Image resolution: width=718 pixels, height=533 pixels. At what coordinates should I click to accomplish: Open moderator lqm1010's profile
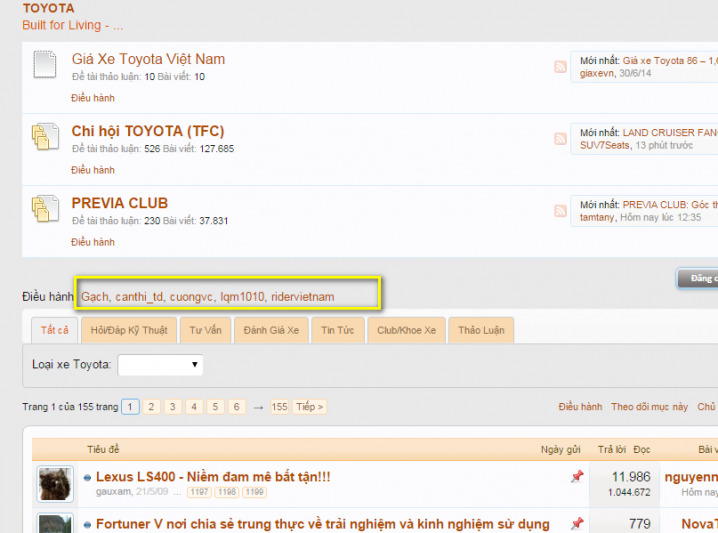[x=242, y=297]
